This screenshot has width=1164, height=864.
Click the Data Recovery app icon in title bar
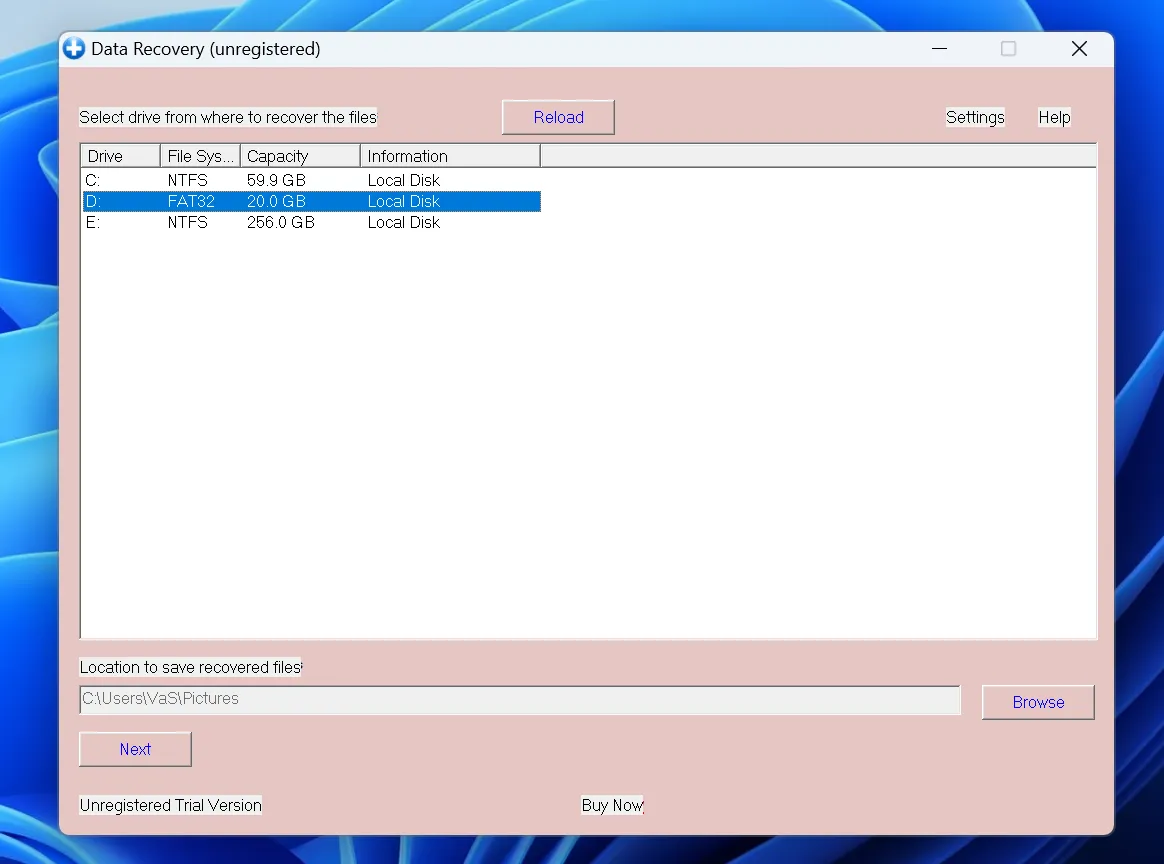pyautogui.click(x=74, y=49)
